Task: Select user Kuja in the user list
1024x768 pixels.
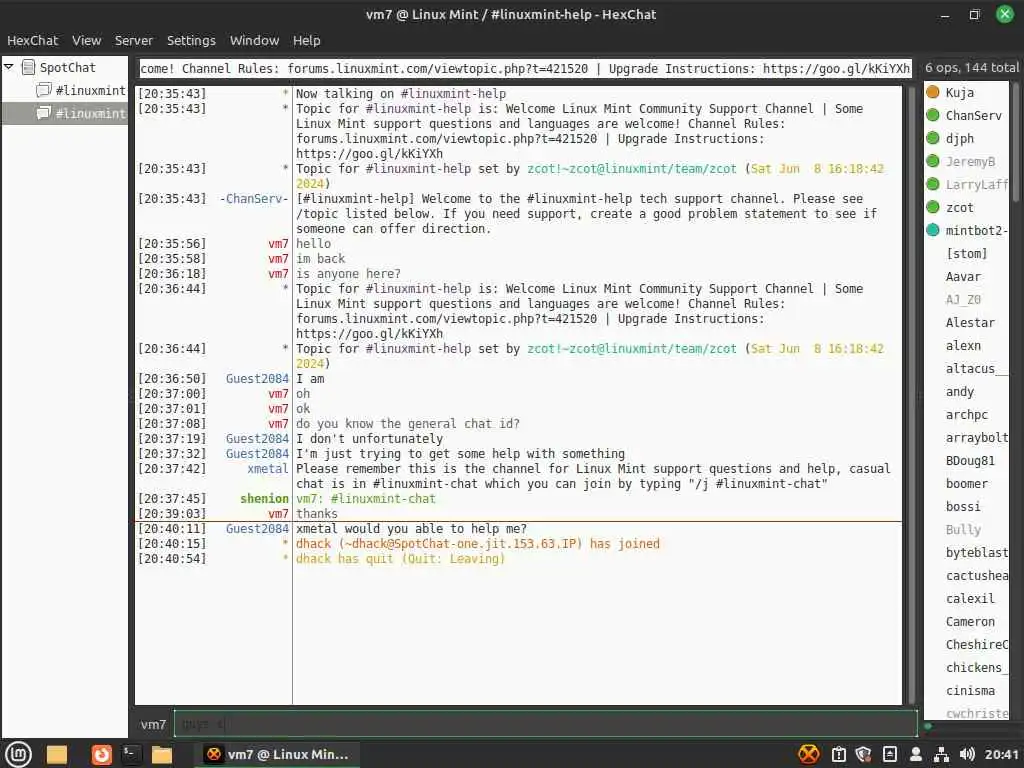Action: tap(959, 92)
